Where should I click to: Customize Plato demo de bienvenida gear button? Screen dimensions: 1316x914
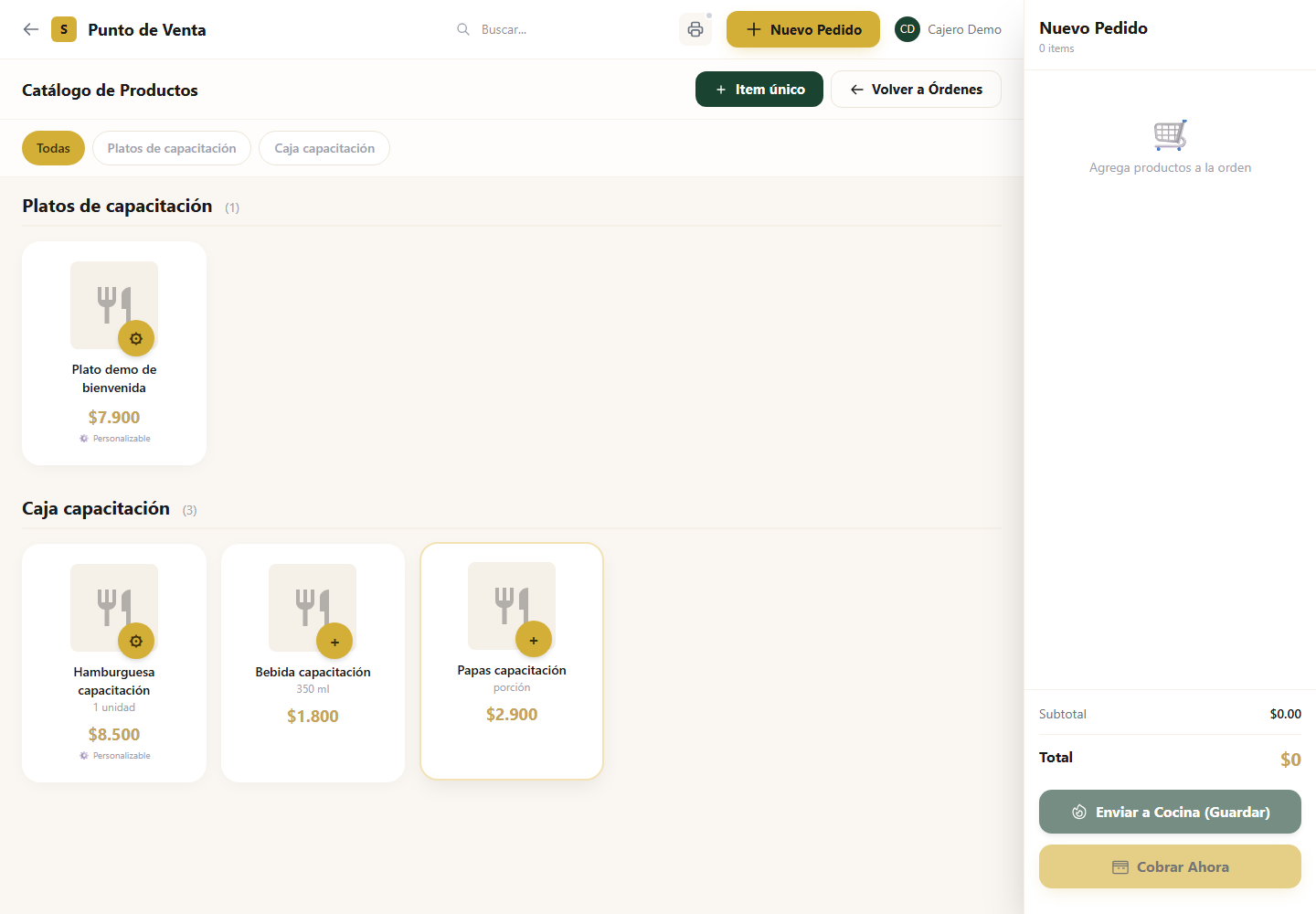136,338
